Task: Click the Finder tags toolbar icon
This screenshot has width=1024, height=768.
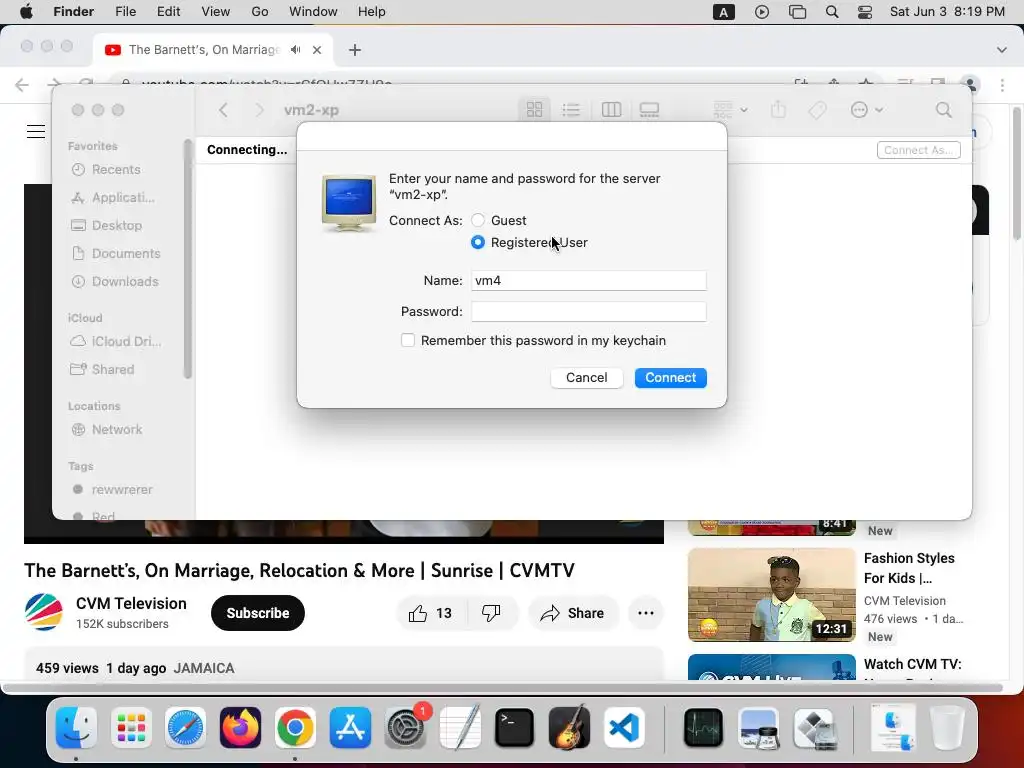Action: click(x=818, y=110)
